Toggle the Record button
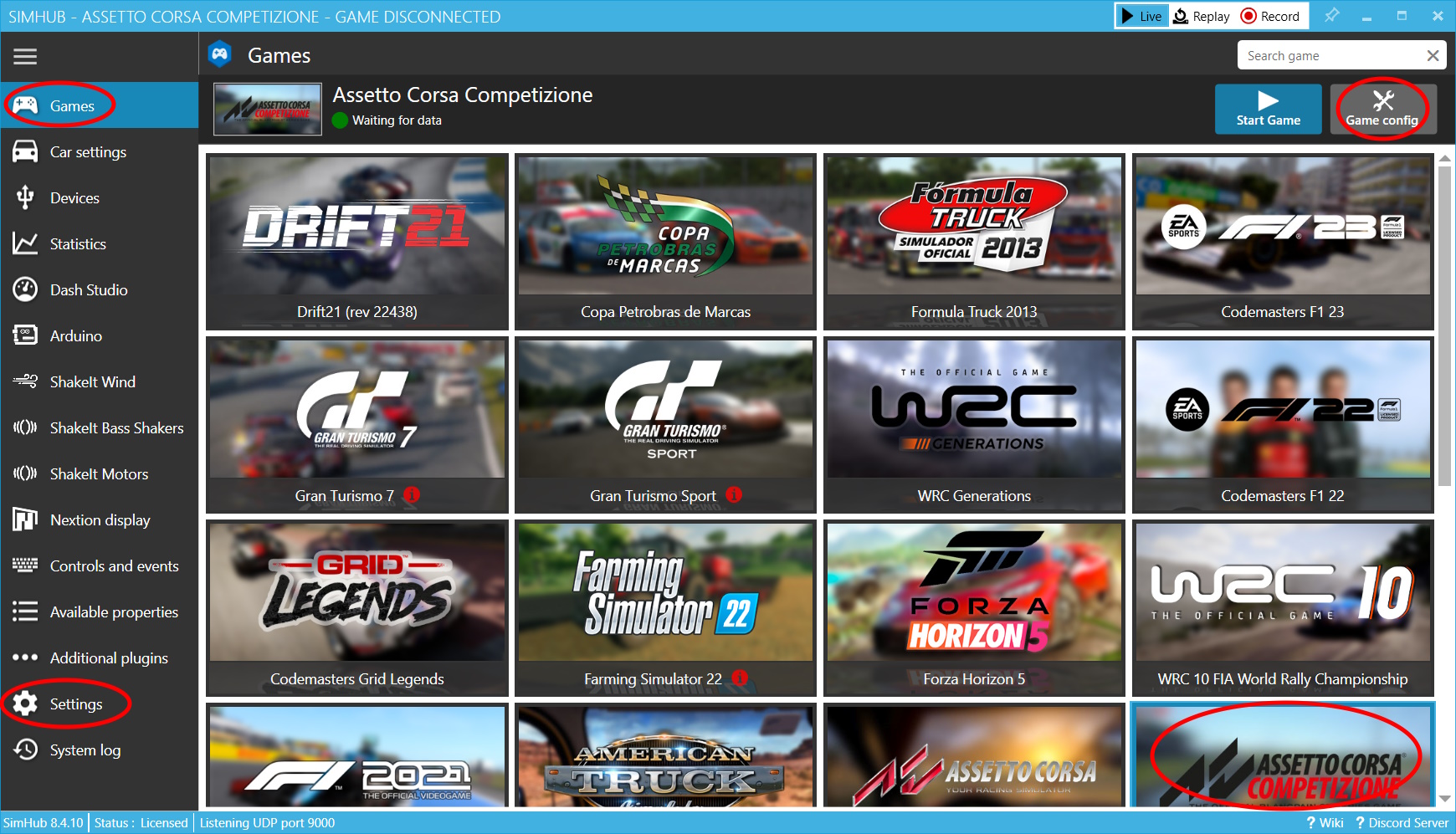Viewport: 1456px width, 834px height. (1269, 16)
